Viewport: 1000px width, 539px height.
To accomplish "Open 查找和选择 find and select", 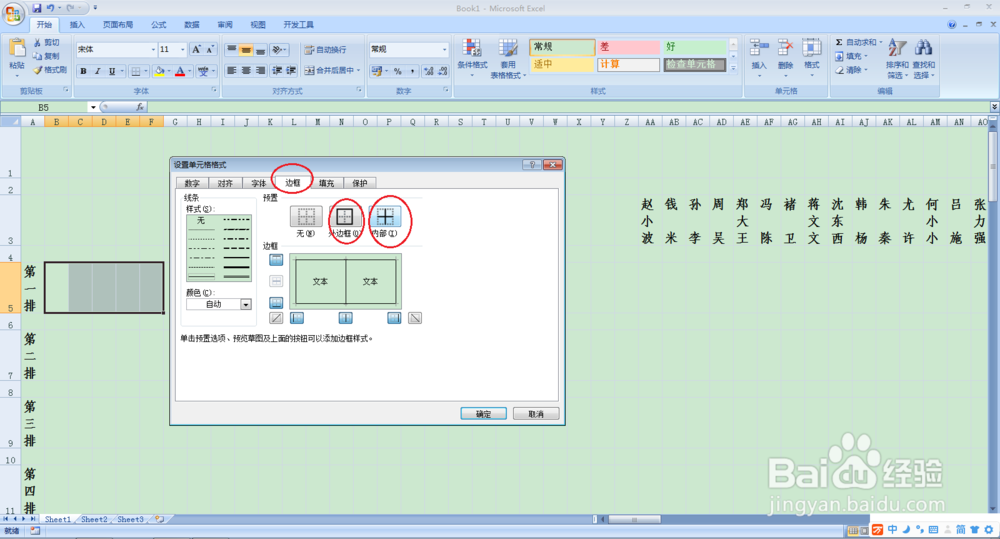I will tap(923, 58).
